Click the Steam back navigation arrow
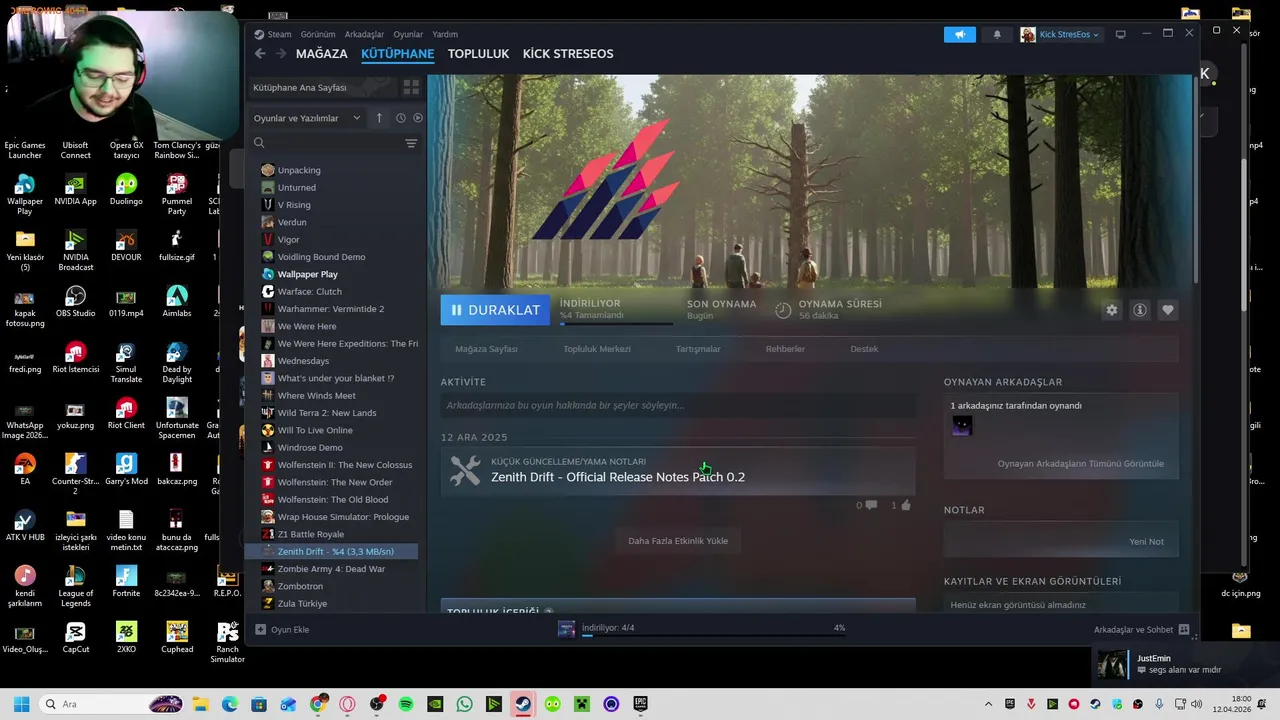Screen dimensions: 1280x720 tap(260, 54)
